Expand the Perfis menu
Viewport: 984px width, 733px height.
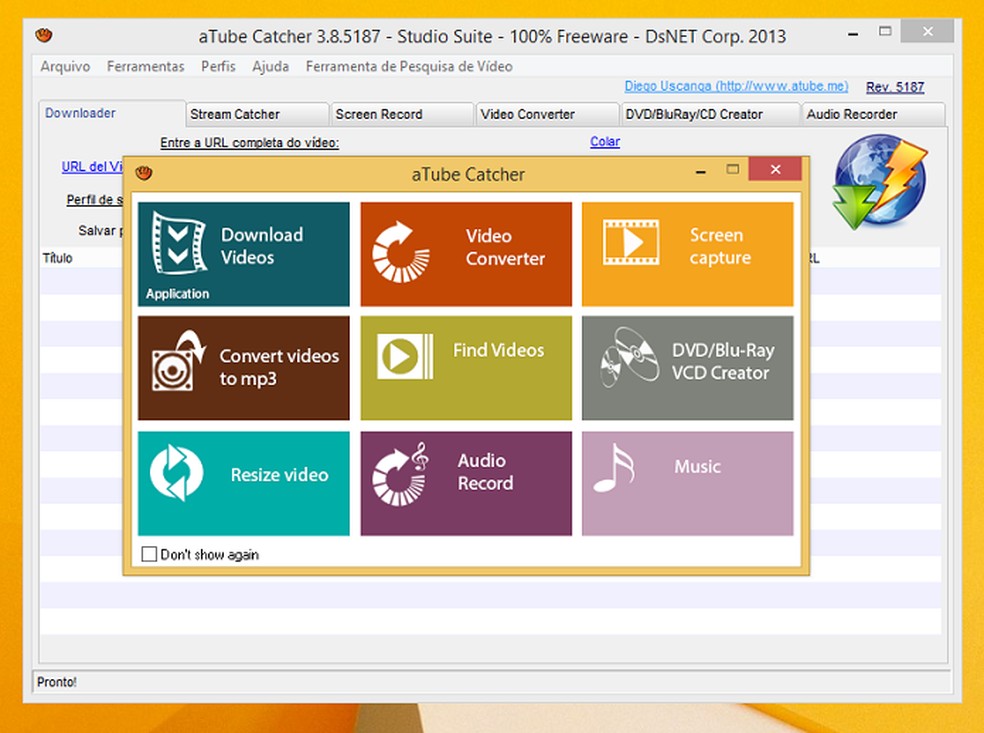click(218, 67)
